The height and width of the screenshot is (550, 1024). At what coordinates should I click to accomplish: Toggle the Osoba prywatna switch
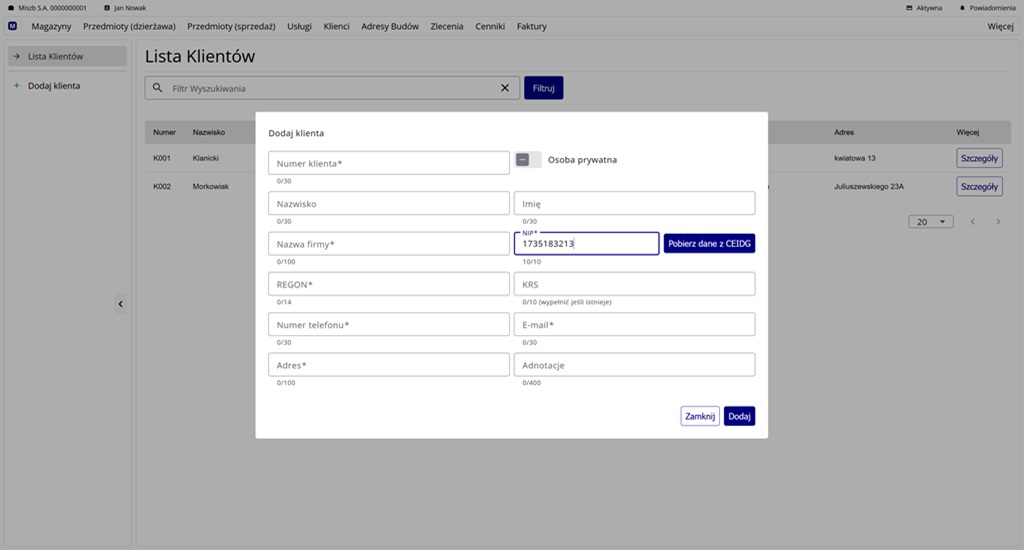[x=528, y=159]
